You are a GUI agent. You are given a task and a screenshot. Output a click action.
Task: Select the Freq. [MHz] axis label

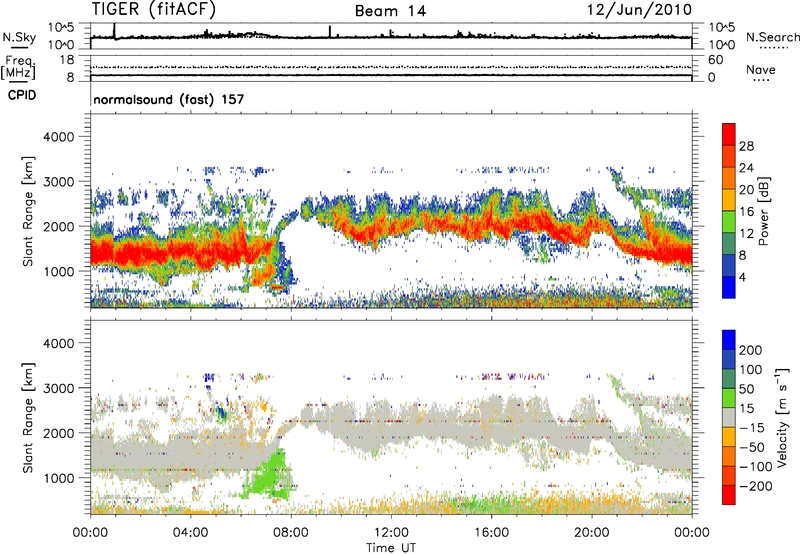coord(19,68)
